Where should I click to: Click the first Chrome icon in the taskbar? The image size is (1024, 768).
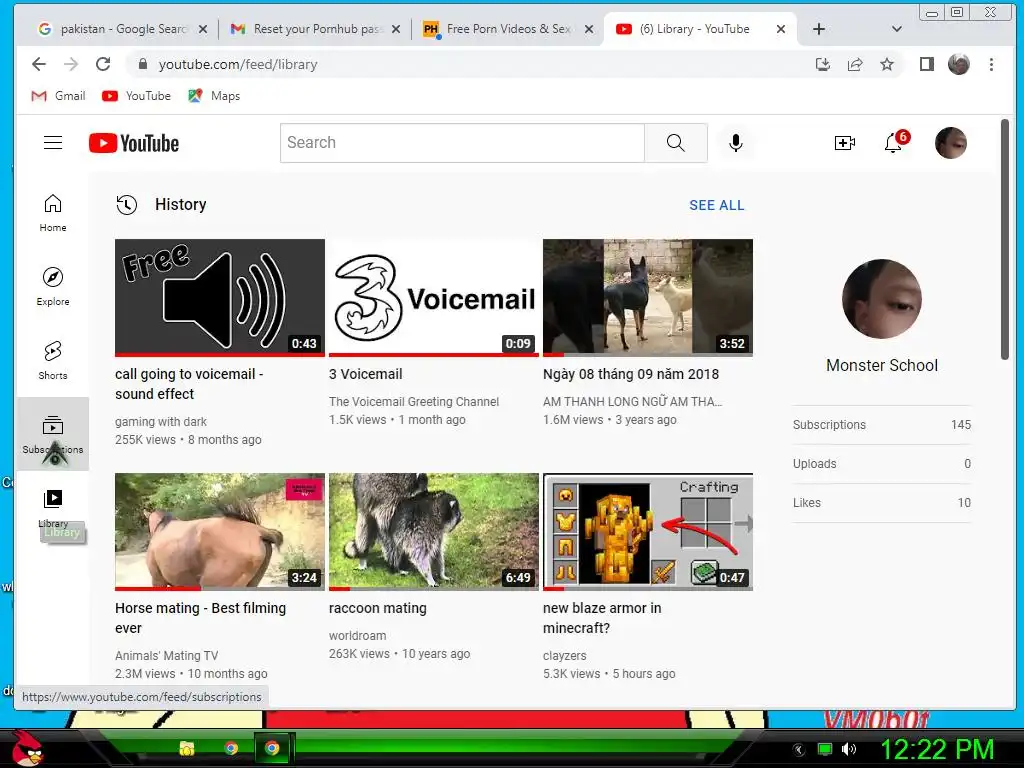(x=231, y=748)
